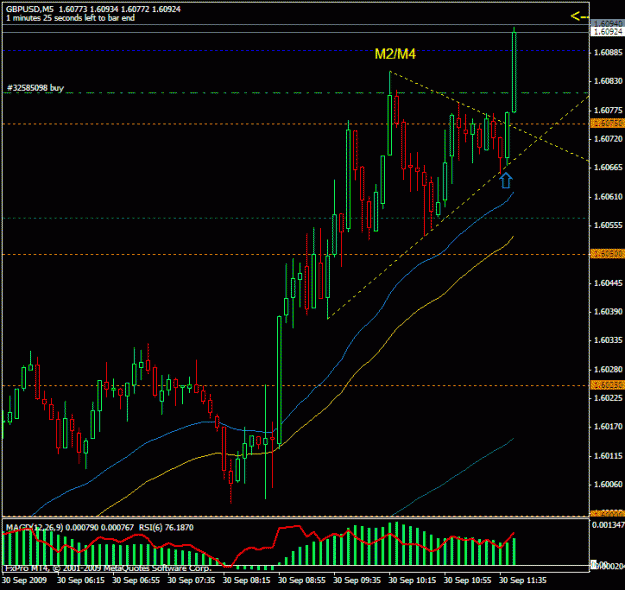Screen dimensions: 625x590
Task: Click the 1.60665 price axis label
Action: (608, 167)
